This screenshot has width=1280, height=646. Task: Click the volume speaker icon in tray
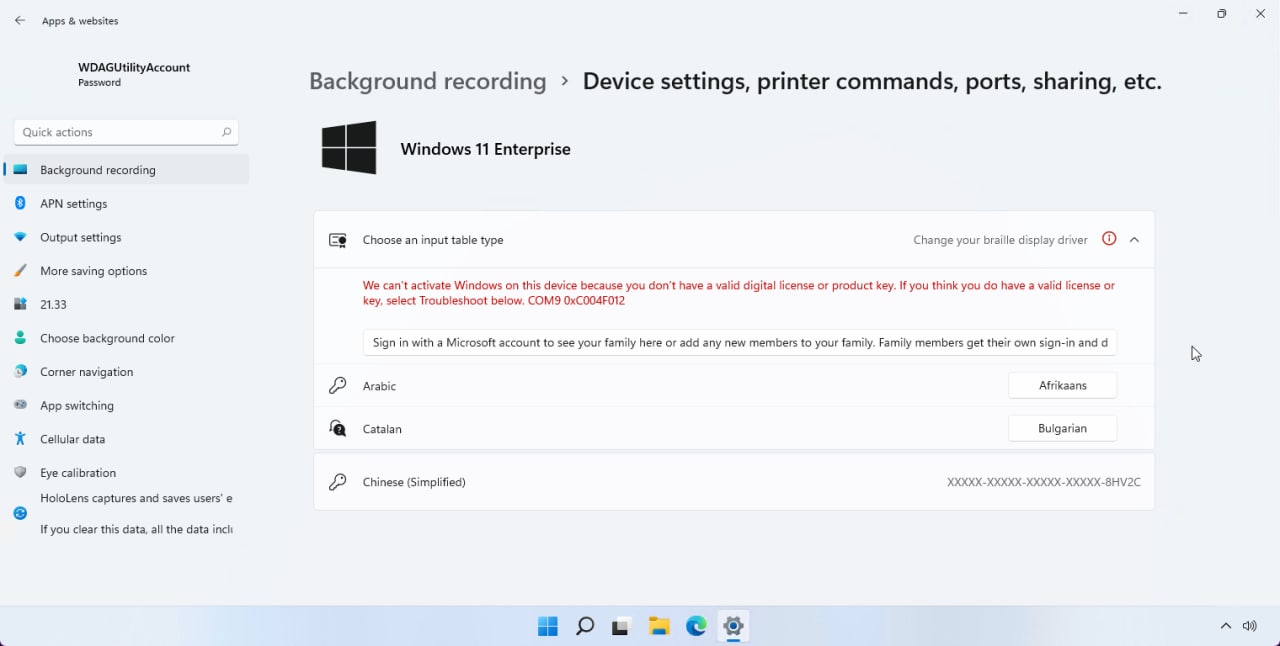pyautogui.click(x=1249, y=626)
